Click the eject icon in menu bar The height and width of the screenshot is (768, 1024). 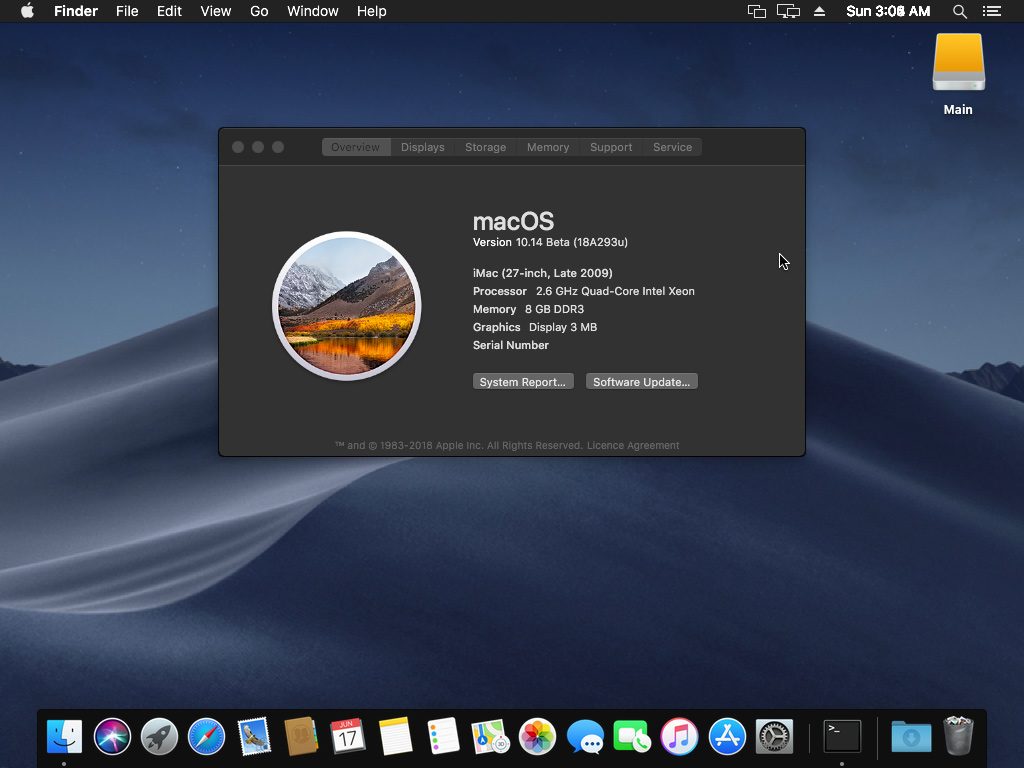point(820,11)
